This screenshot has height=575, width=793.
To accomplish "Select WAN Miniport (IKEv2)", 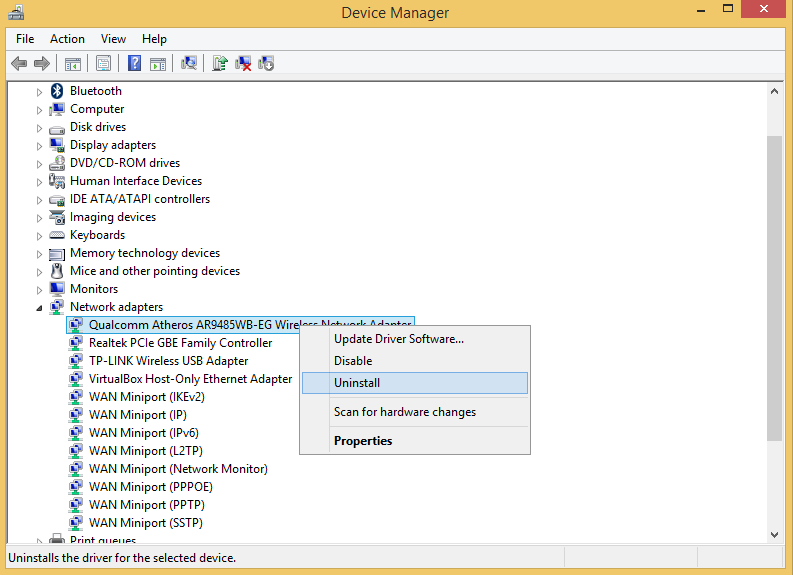I will (147, 397).
